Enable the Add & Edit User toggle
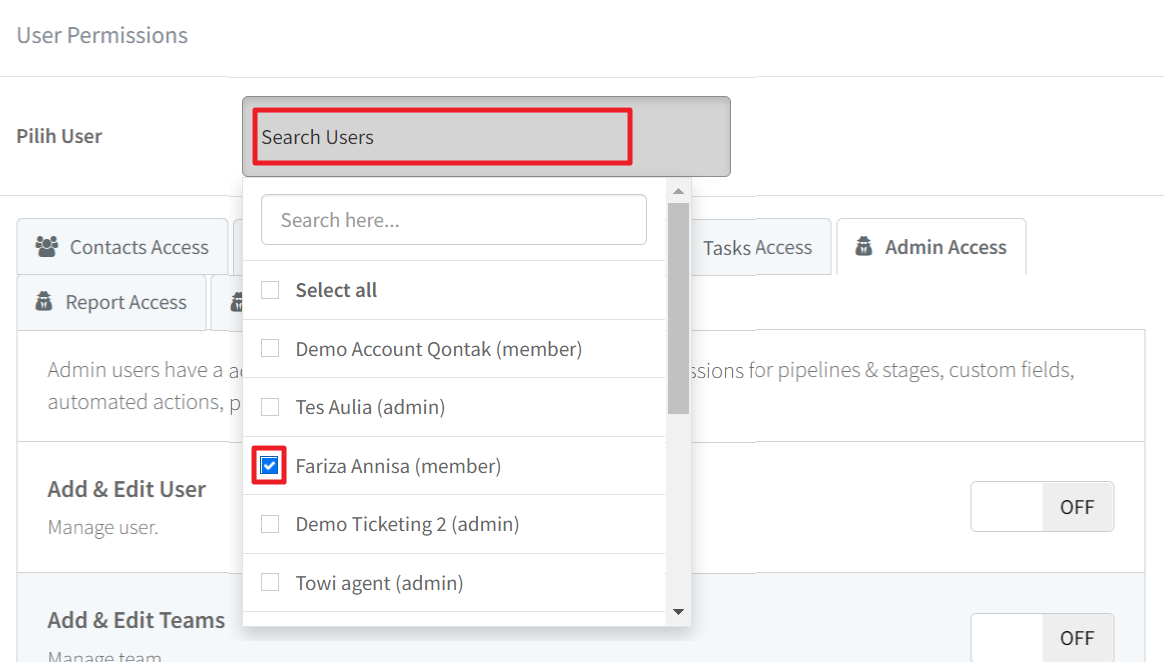The image size is (1164, 662). coord(1041,507)
